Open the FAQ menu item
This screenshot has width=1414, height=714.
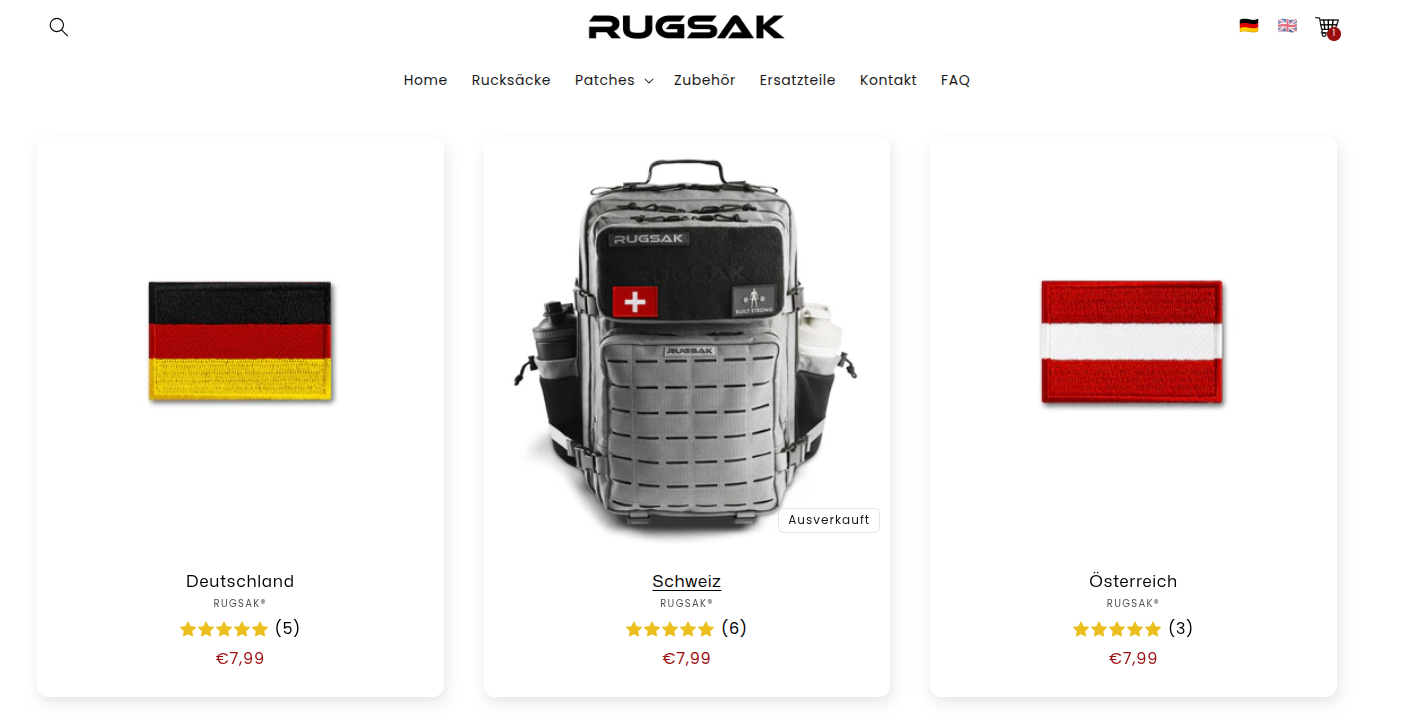(955, 80)
